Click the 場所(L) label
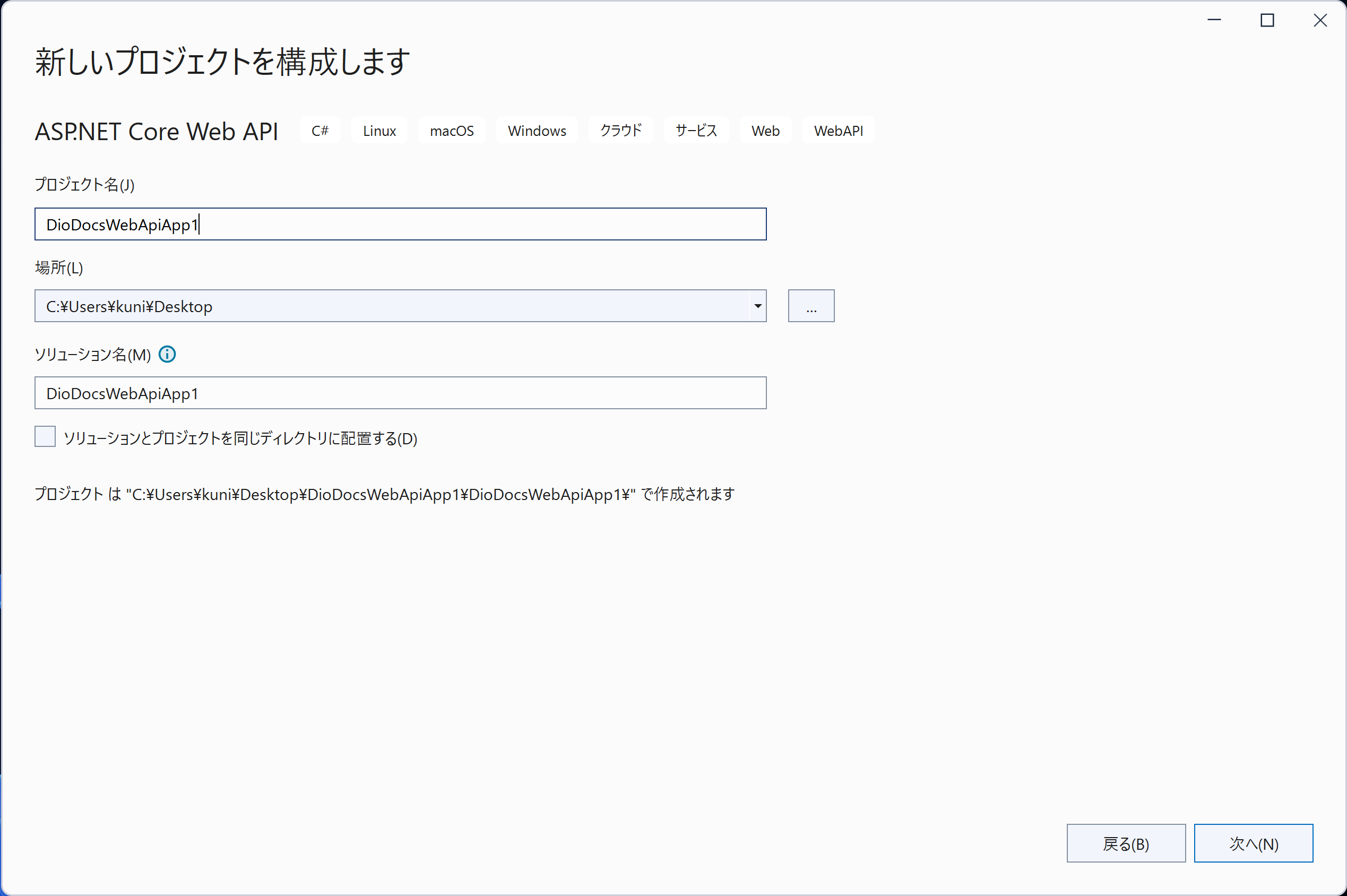The image size is (1347, 896). (x=59, y=268)
